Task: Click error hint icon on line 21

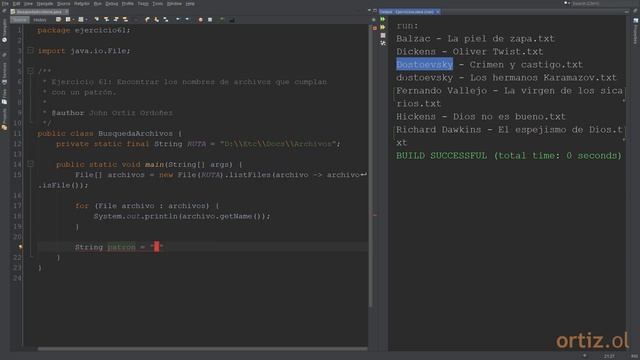Action: pos(20,247)
